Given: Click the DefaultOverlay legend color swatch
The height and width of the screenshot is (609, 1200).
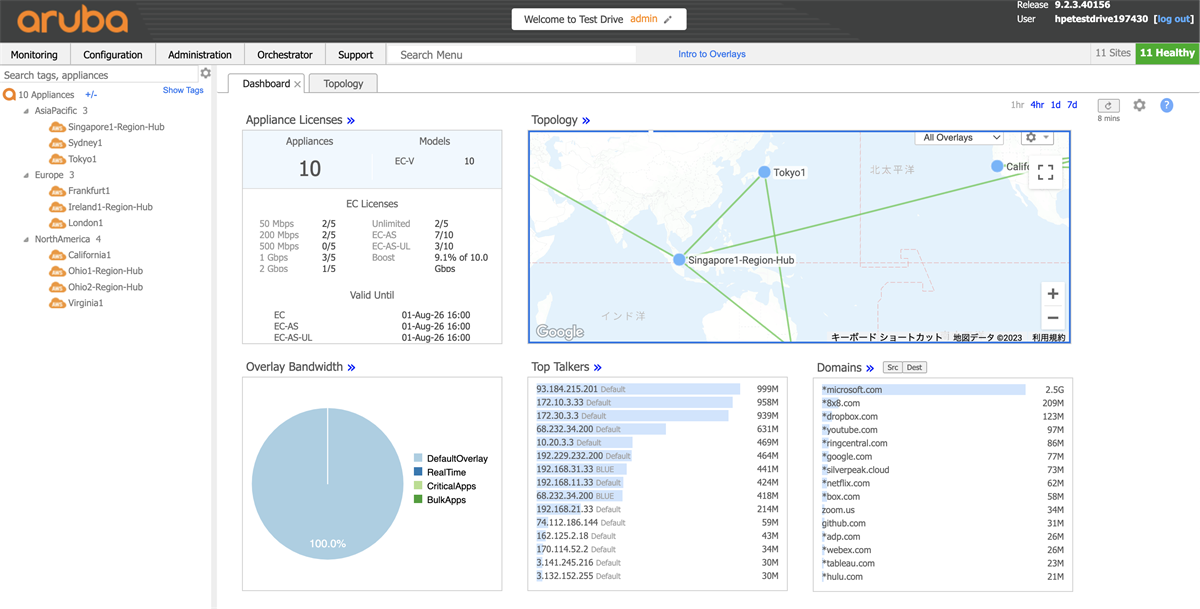Looking at the screenshot, I should coord(418,458).
